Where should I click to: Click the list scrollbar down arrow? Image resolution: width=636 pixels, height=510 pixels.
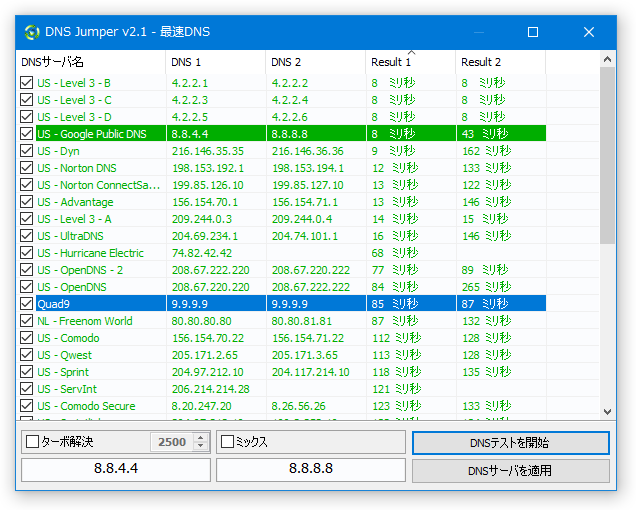[x=607, y=412]
